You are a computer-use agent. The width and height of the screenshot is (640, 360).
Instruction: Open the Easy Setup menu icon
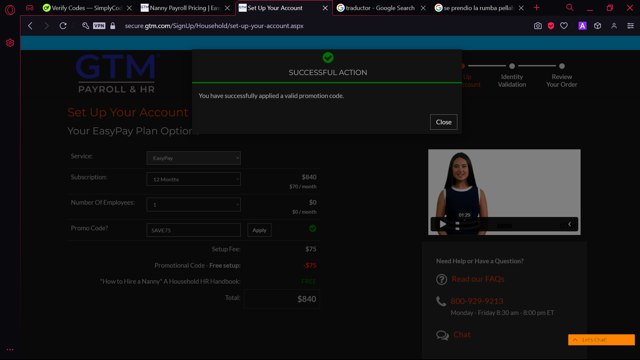(630, 26)
